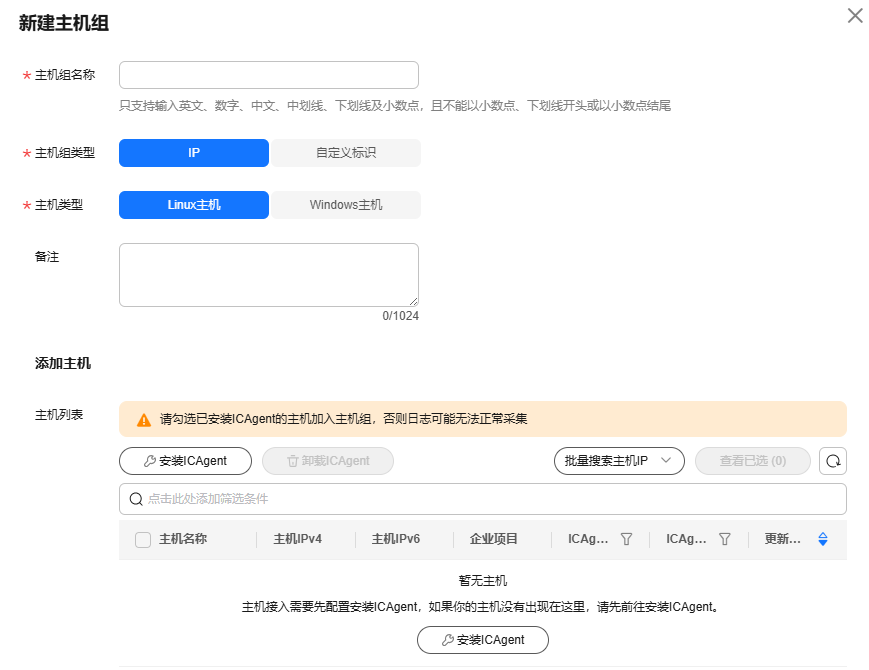Click 安装ICAgent button below empty message

[483, 640]
